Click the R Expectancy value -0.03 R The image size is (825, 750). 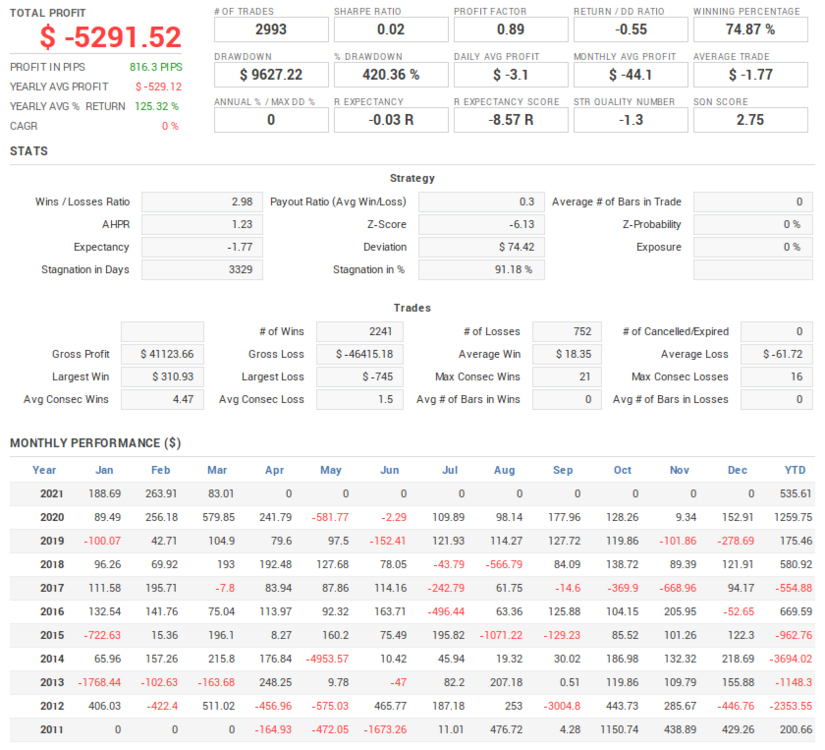(x=391, y=120)
